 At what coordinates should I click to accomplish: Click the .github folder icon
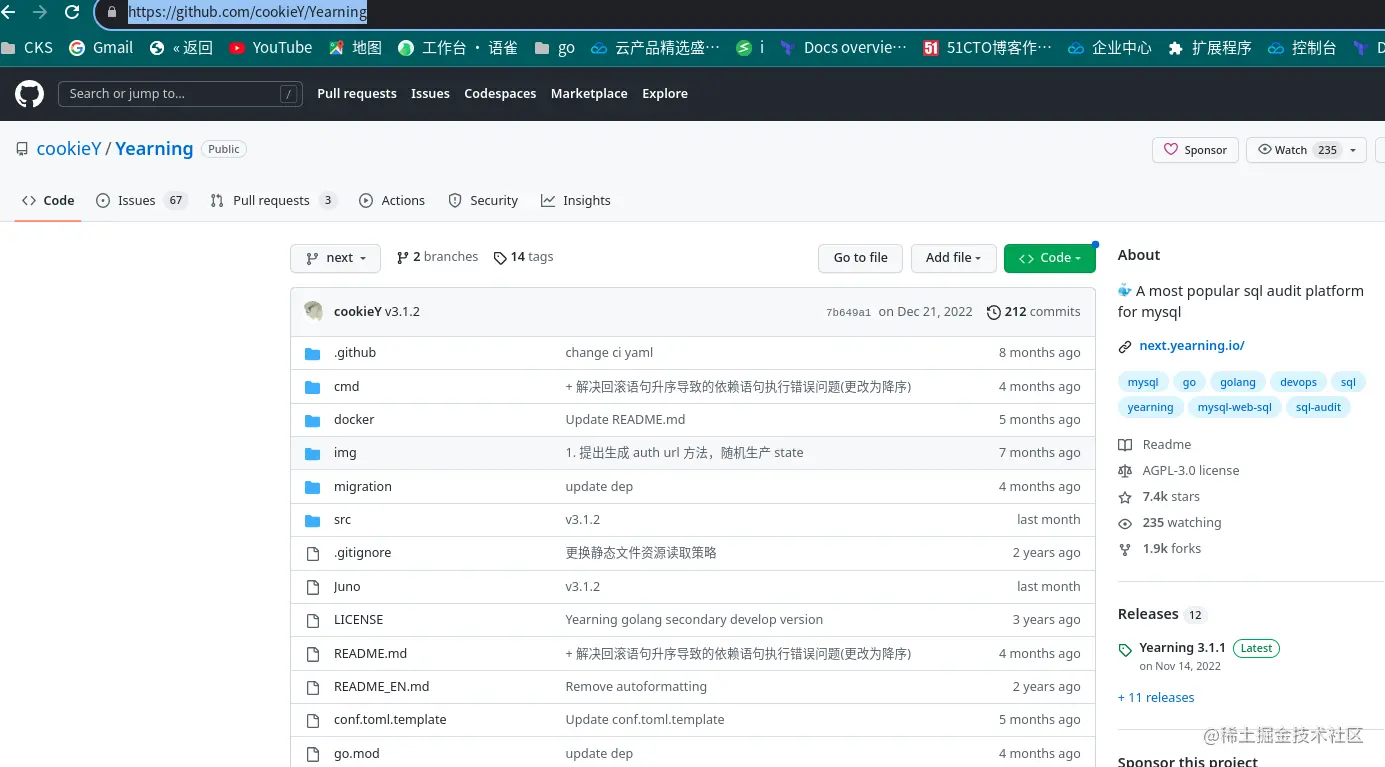pyautogui.click(x=312, y=353)
